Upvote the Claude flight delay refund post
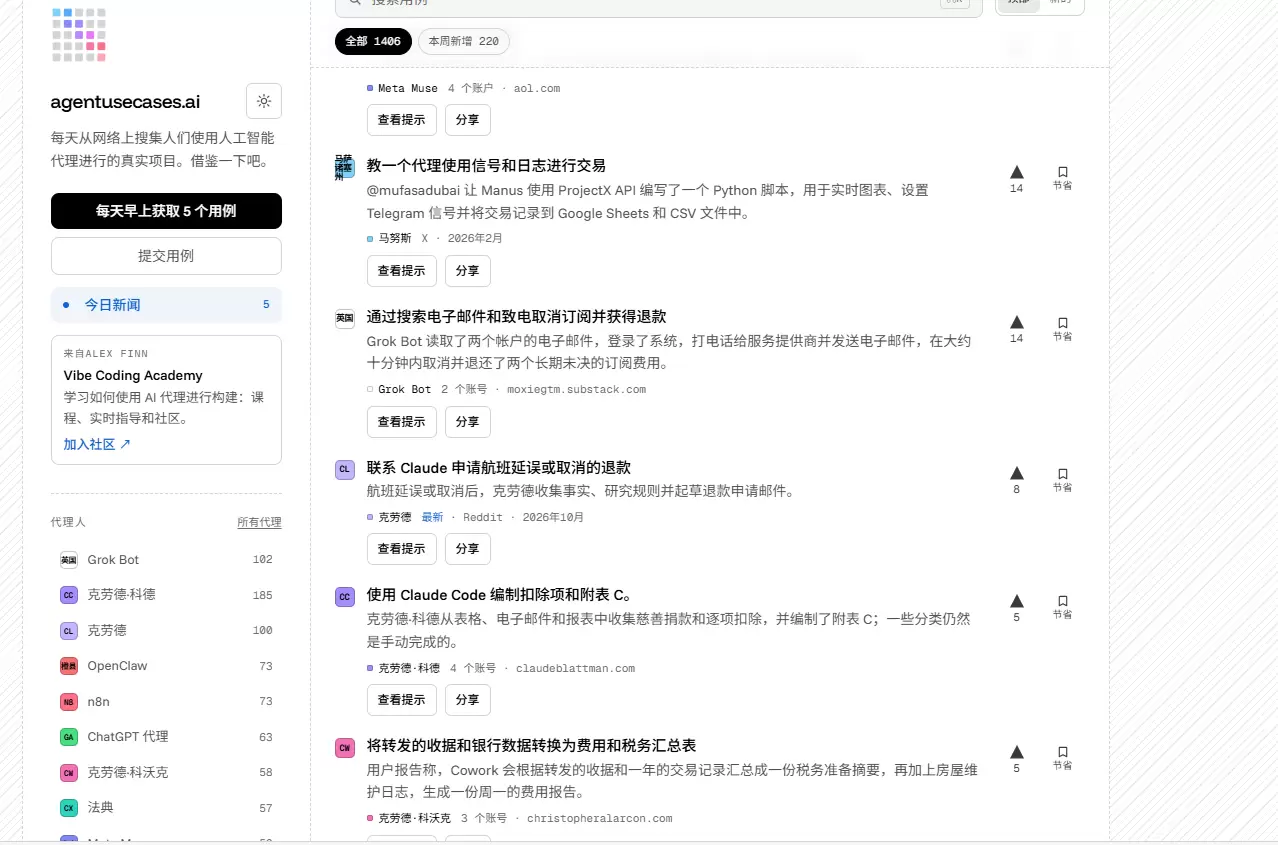The height and width of the screenshot is (845, 1278). pos(1017,480)
